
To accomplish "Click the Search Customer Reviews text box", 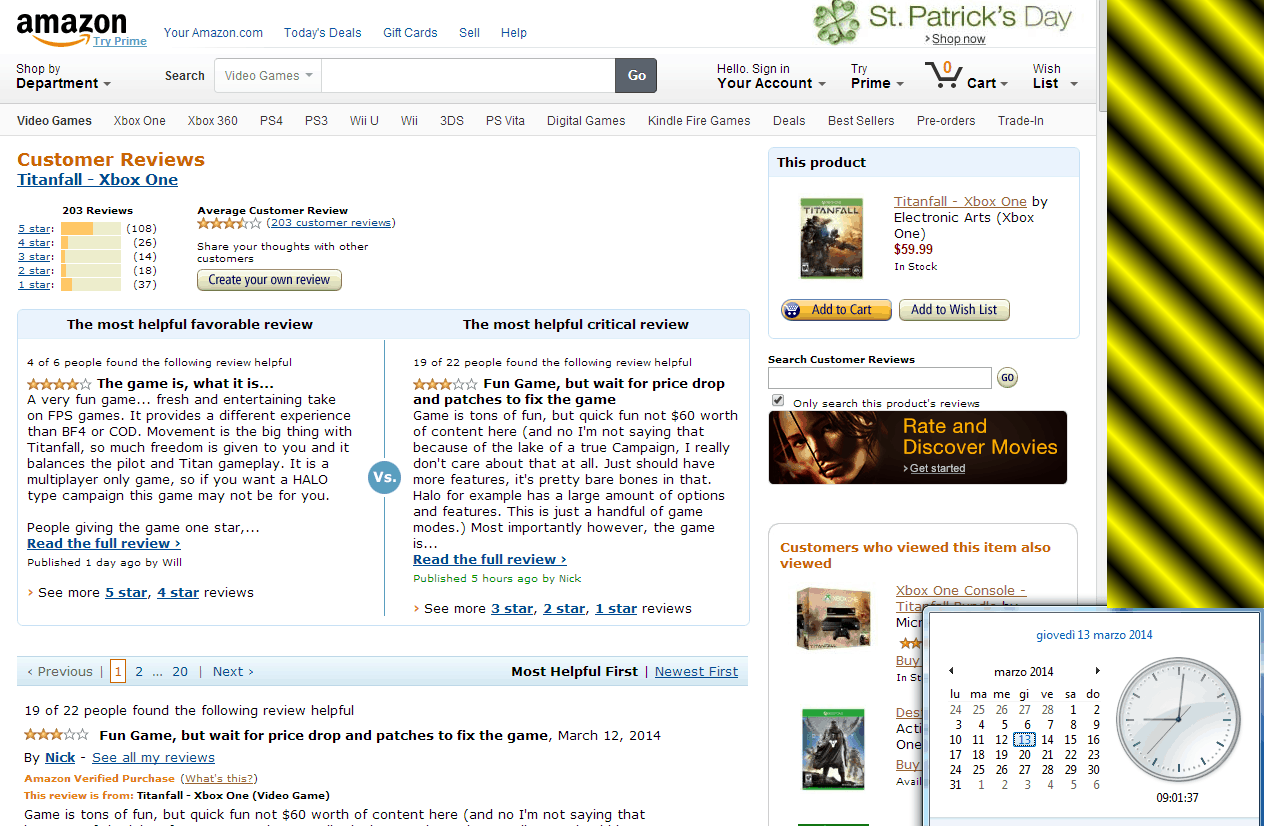I will coord(880,378).
